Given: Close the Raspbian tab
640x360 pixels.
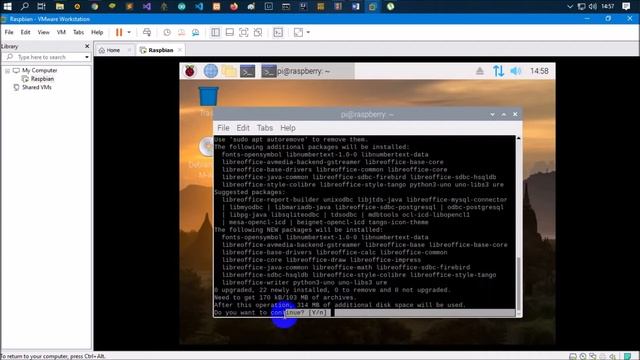Looking at the screenshot, I should tap(180, 50).
